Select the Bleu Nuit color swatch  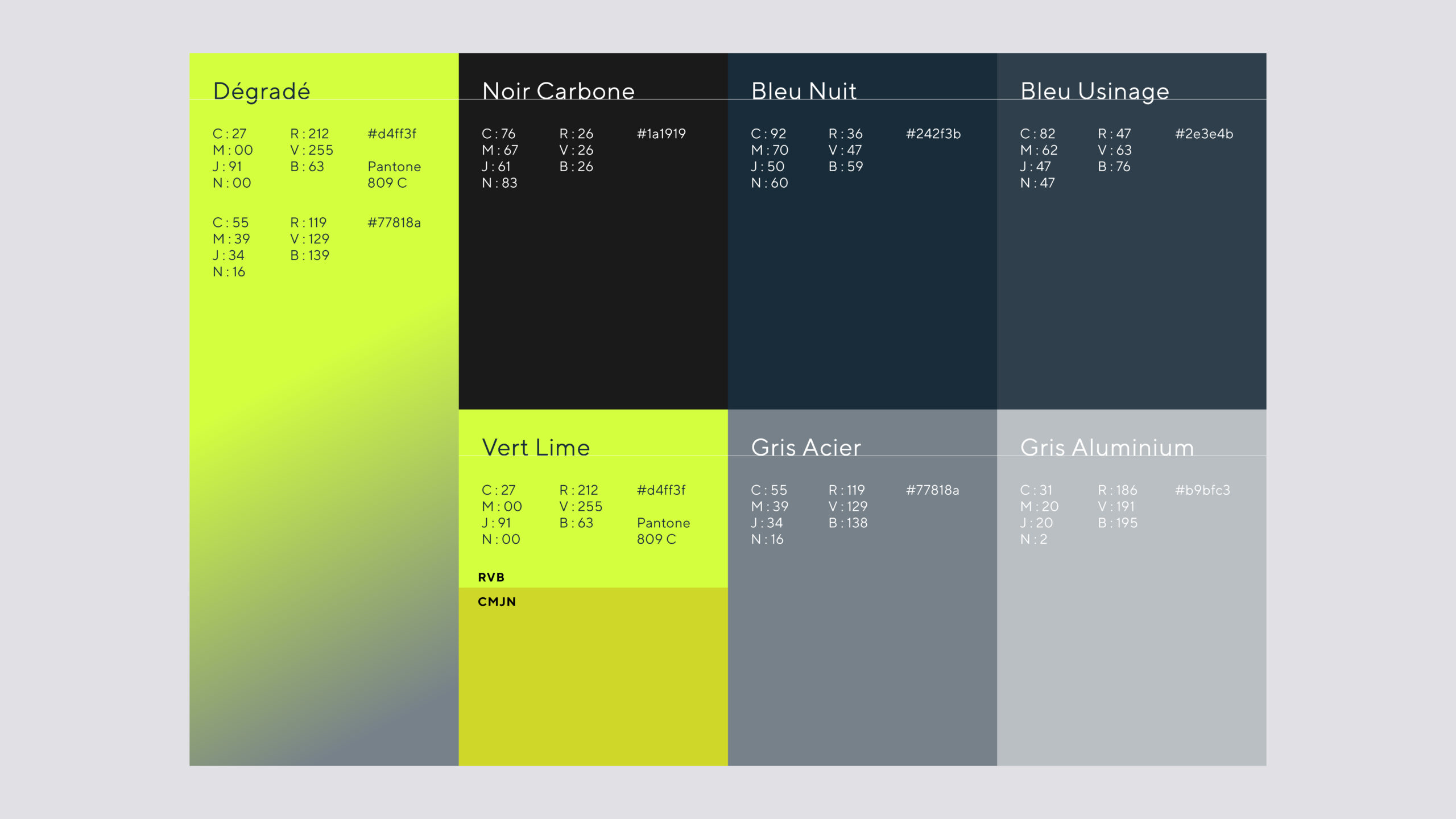[x=862, y=296]
